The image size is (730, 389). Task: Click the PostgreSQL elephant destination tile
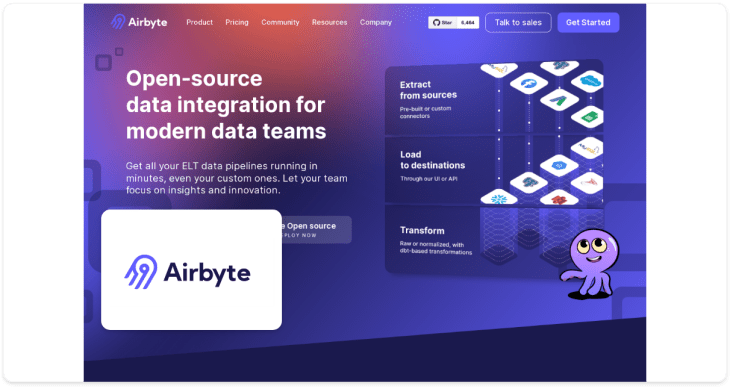coord(529,182)
